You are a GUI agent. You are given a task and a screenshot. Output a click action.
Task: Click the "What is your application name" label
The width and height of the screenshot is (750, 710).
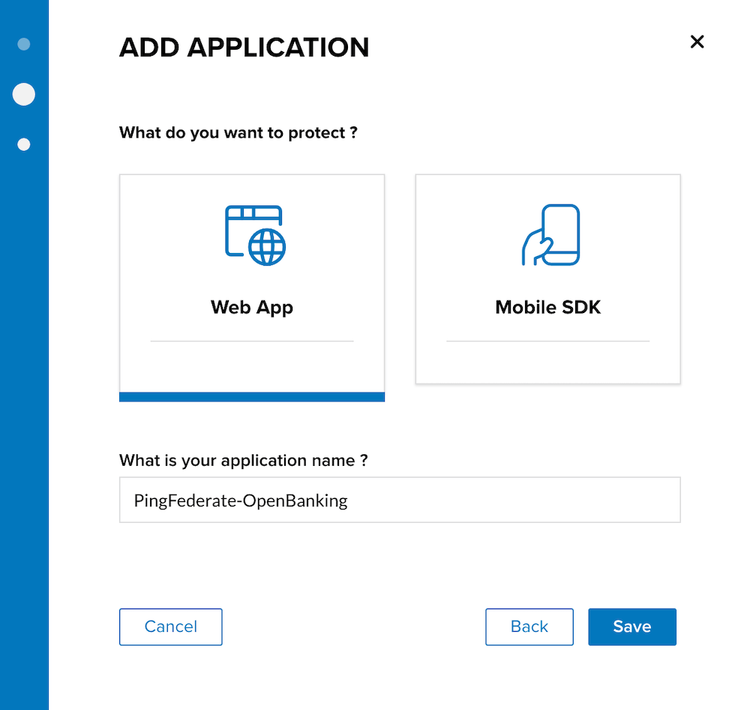point(243,460)
